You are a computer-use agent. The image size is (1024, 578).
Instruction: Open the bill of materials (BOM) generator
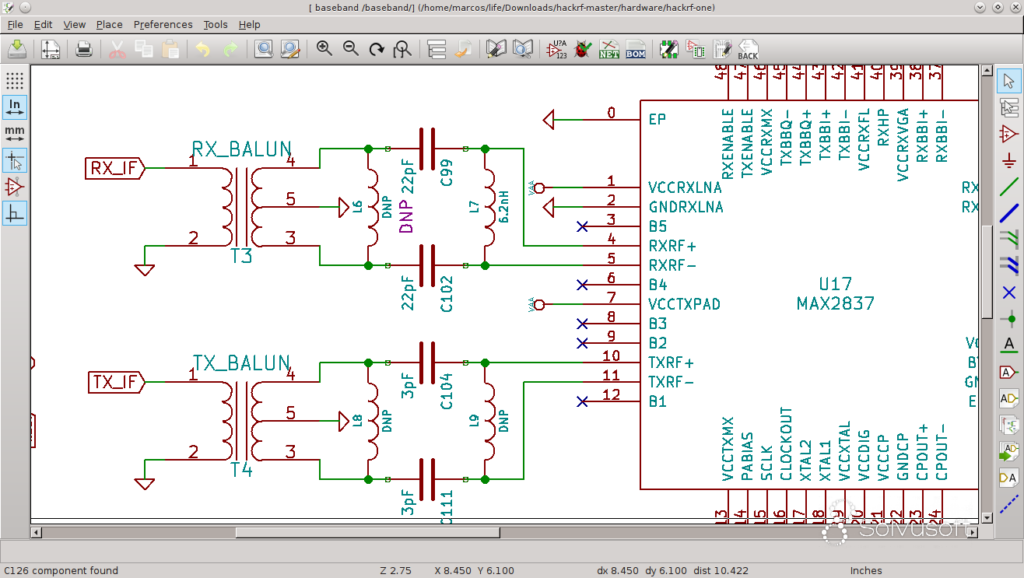(x=634, y=48)
